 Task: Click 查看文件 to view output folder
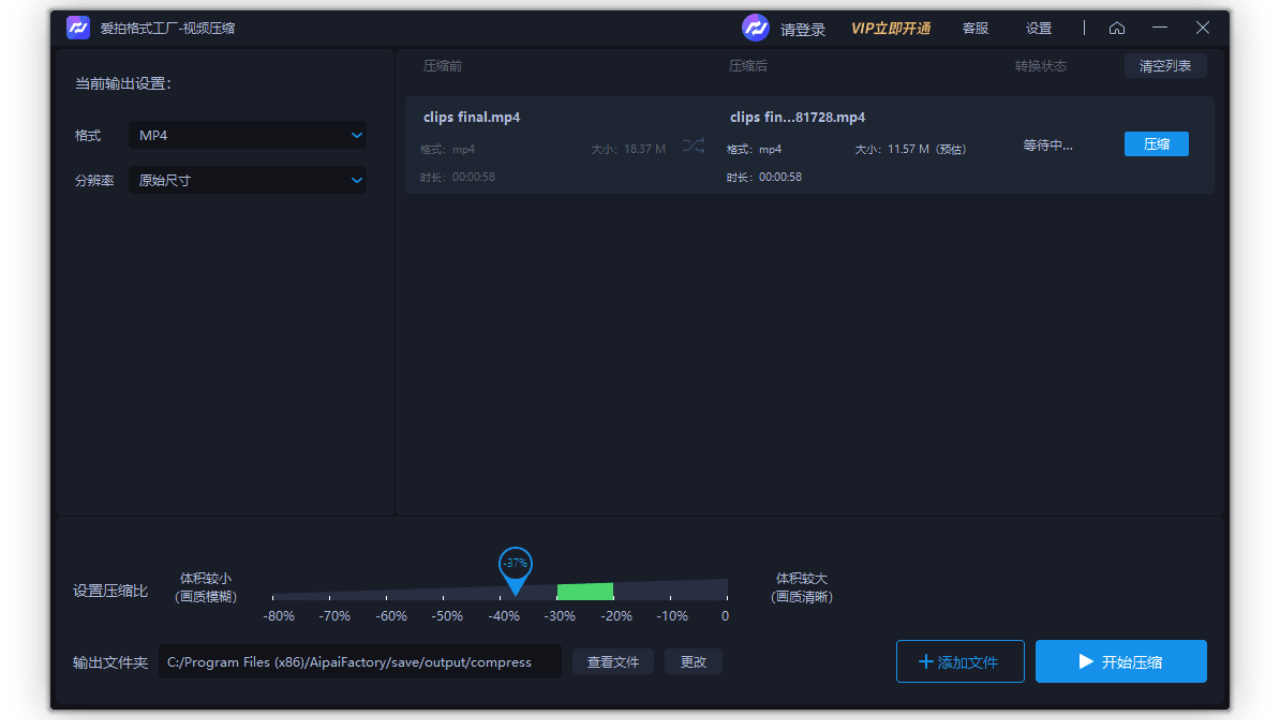[x=612, y=661]
